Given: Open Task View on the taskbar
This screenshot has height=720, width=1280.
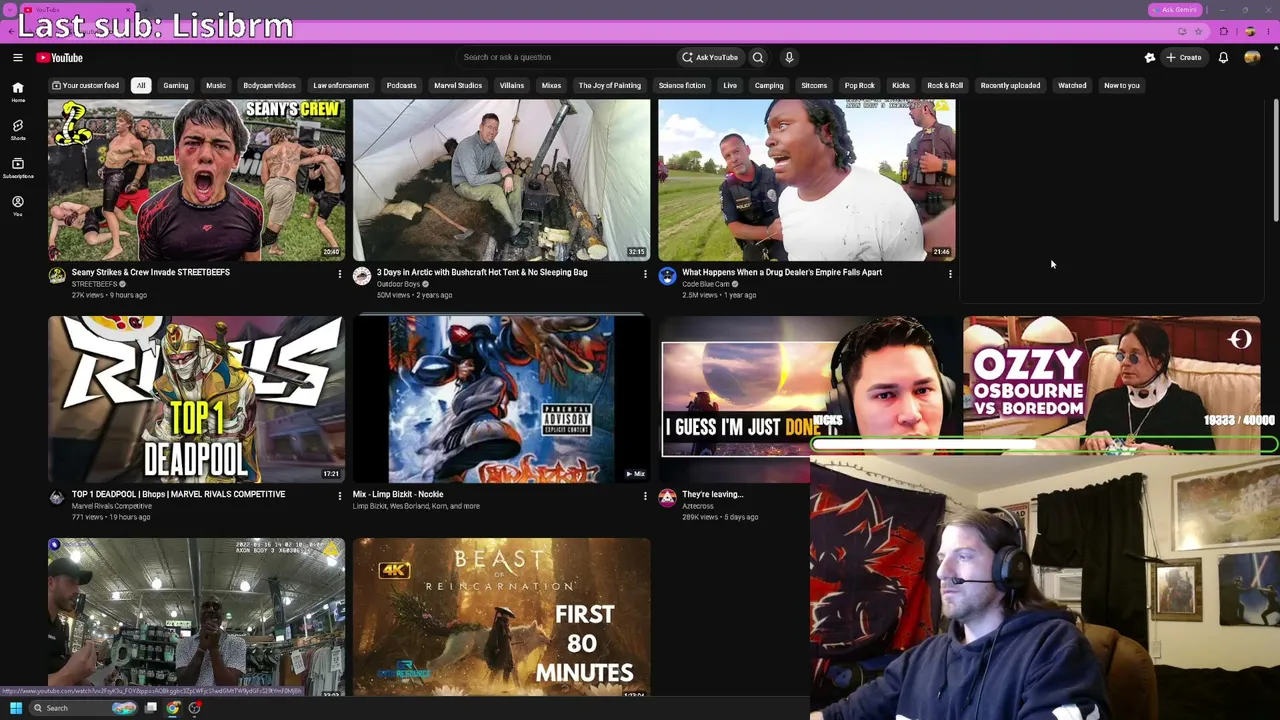Looking at the screenshot, I should 151,708.
